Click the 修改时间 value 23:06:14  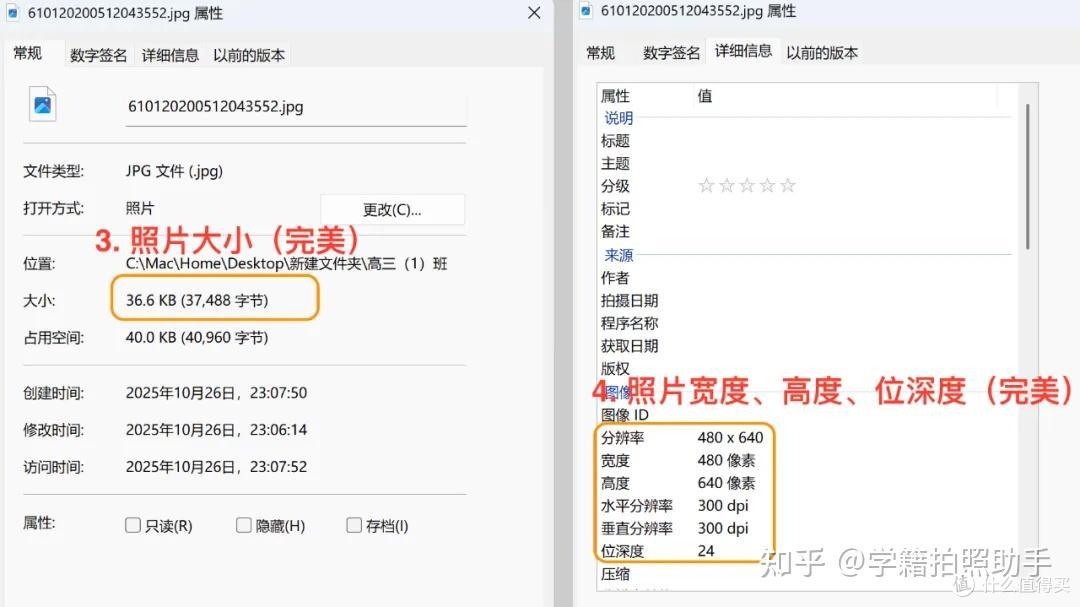point(216,430)
